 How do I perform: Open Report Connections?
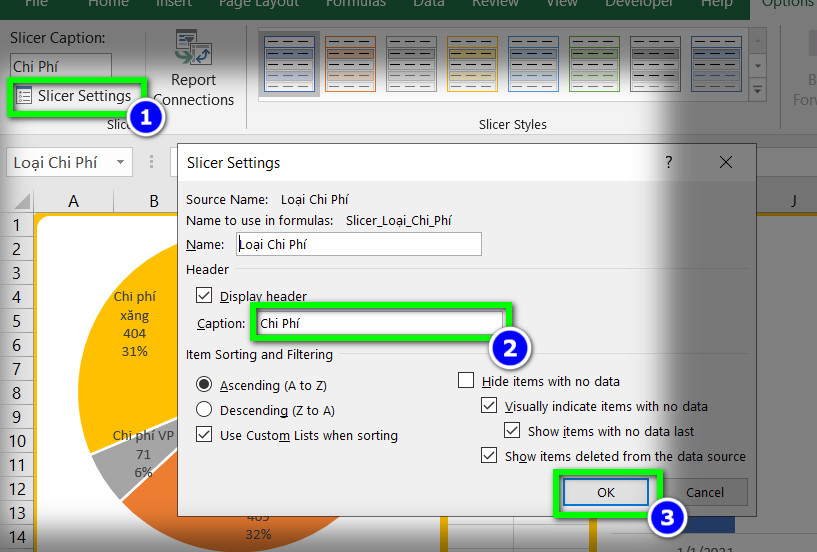193,68
